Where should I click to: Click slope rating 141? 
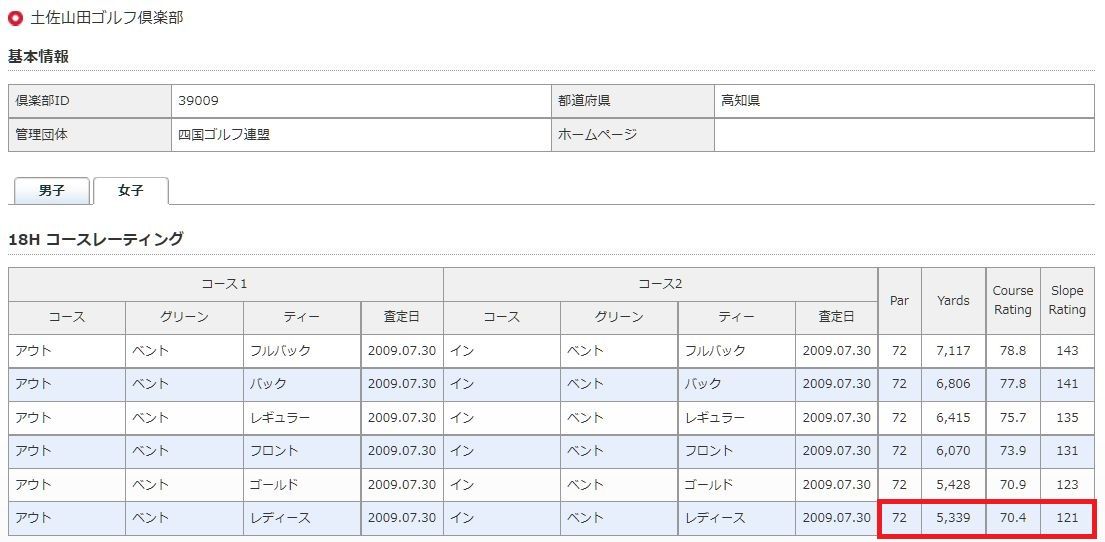[x=1067, y=384]
